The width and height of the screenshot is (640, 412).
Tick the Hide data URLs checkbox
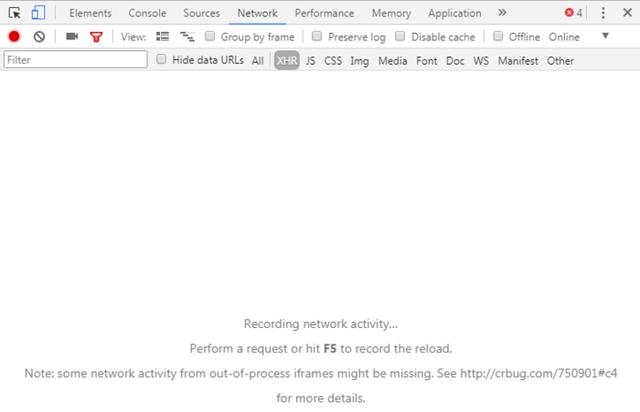tap(161, 59)
